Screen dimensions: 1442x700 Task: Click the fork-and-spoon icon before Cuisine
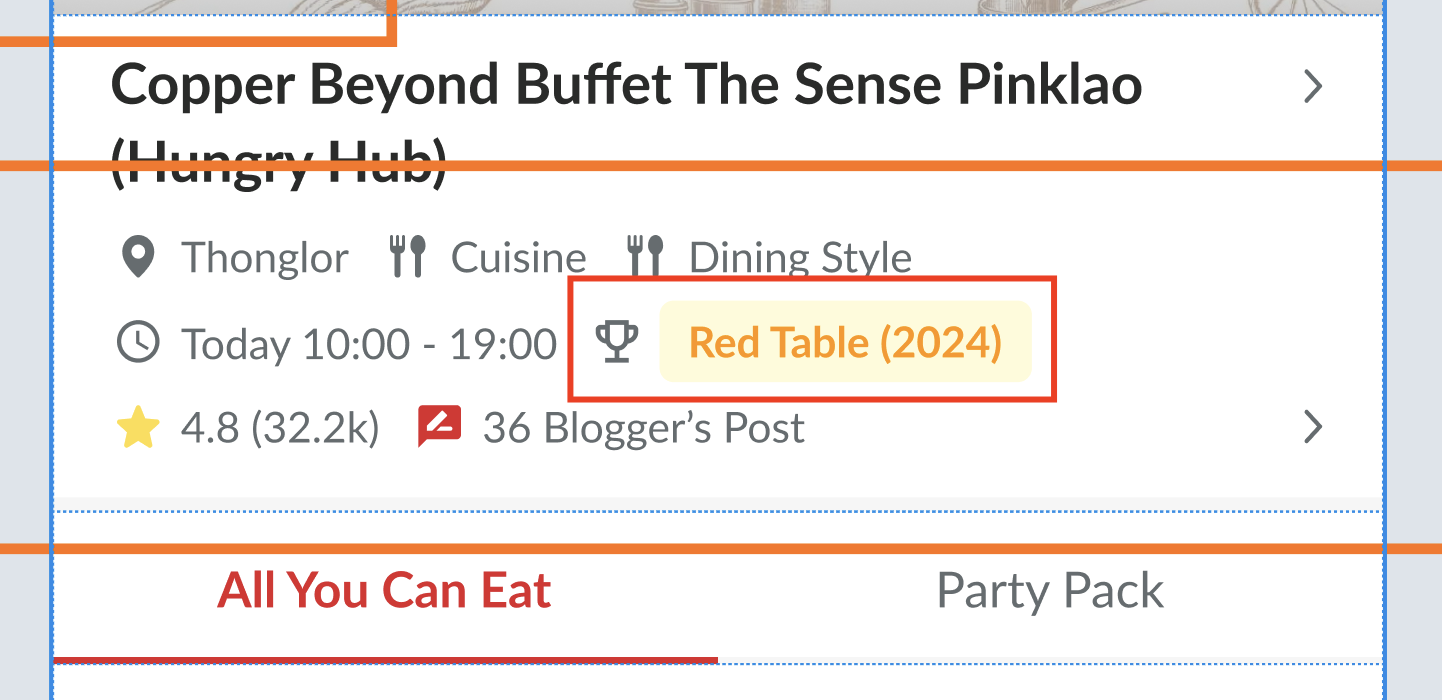click(407, 257)
